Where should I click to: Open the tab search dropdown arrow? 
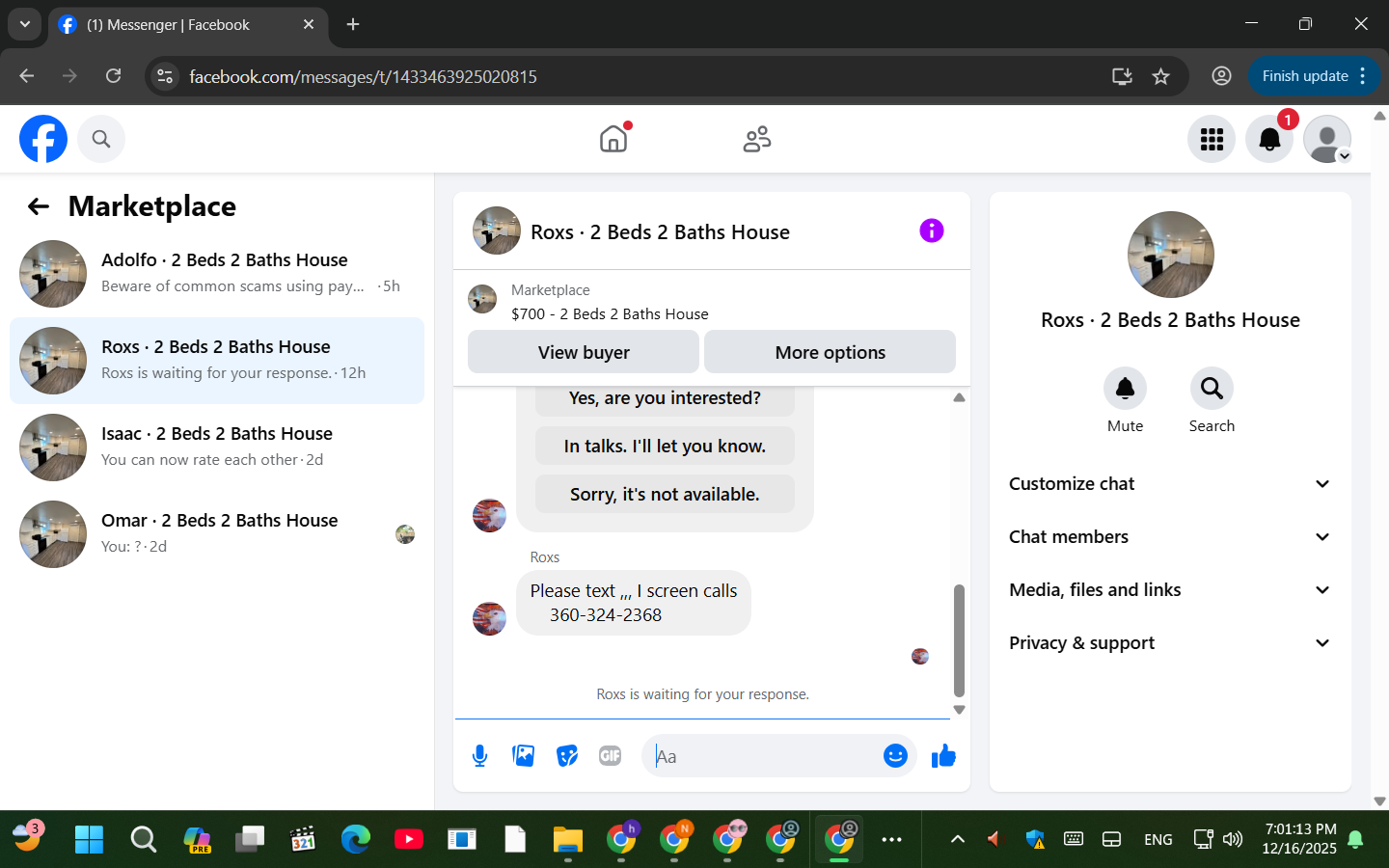click(x=25, y=25)
